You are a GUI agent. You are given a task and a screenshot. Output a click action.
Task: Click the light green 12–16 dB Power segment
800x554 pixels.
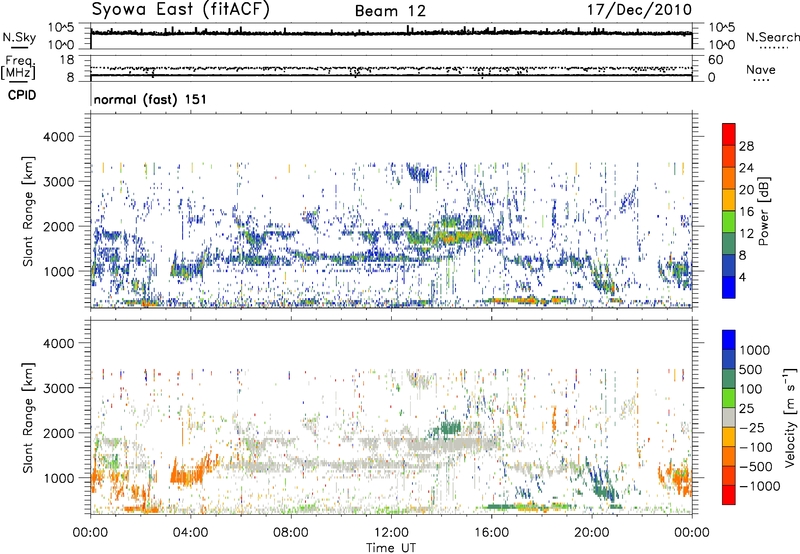[729, 221]
